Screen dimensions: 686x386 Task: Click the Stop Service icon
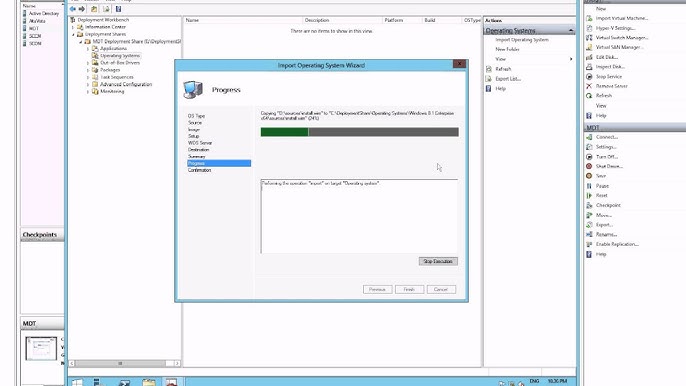click(x=589, y=76)
